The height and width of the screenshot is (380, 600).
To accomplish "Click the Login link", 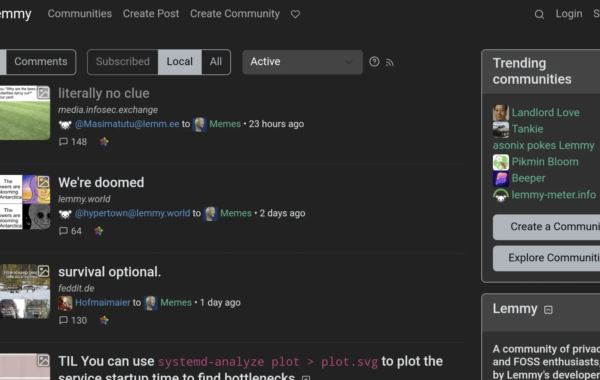I will click(x=569, y=14).
